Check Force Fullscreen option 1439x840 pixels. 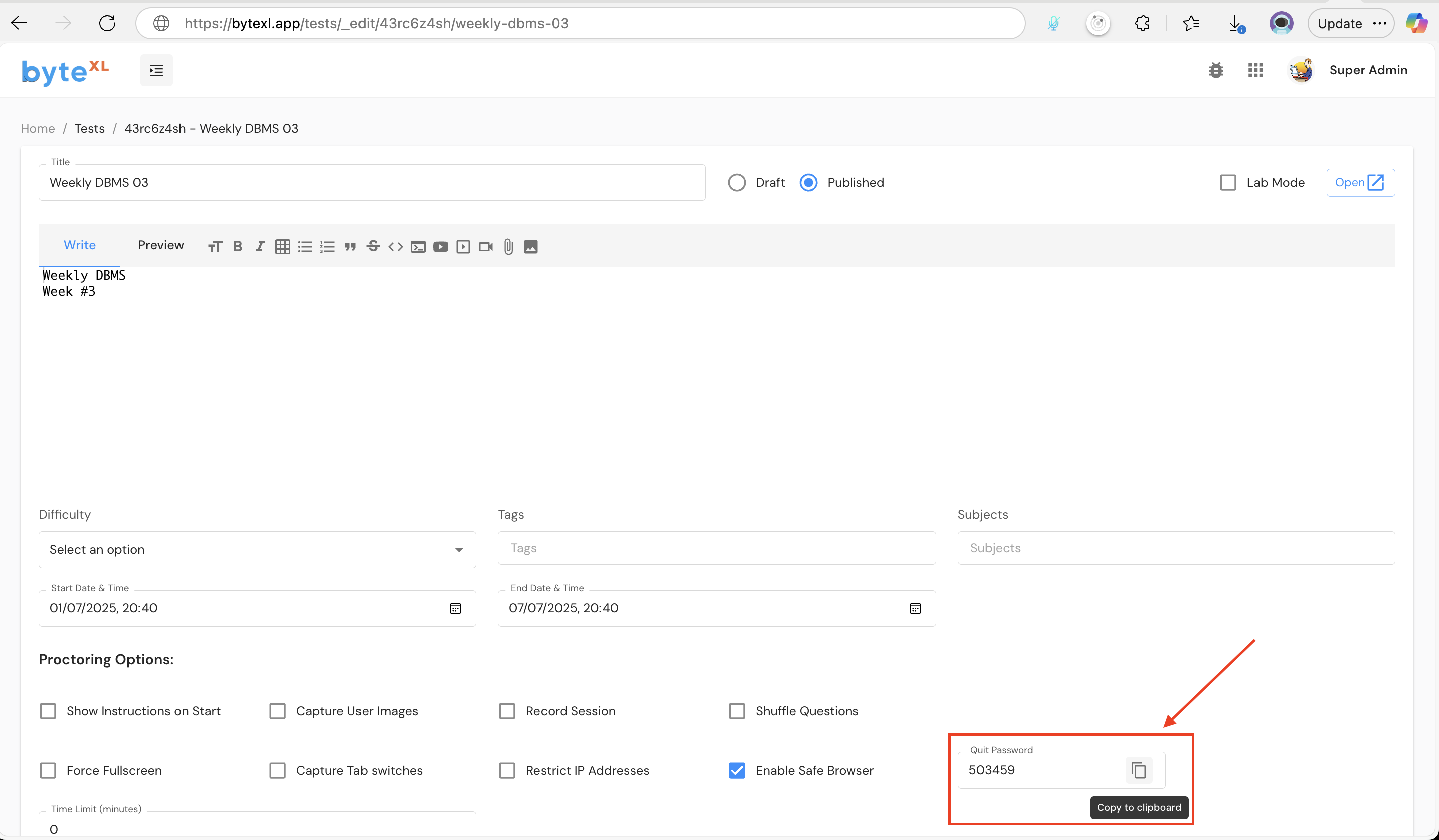[x=48, y=771]
